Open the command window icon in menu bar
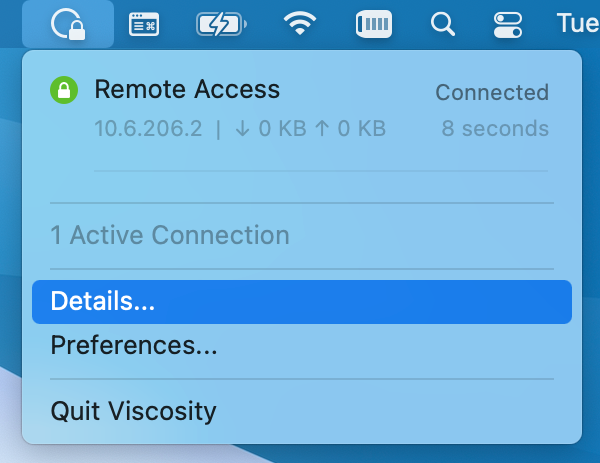This screenshot has height=463, width=600. [x=144, y=23]
